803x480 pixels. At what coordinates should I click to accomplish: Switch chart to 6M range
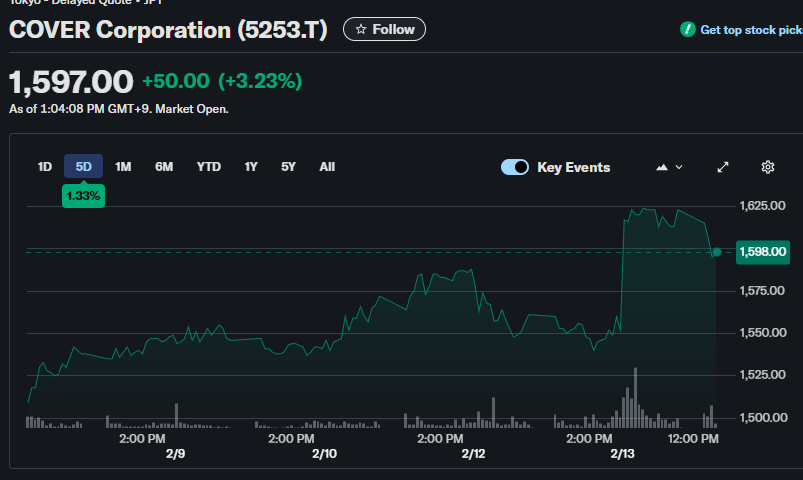click(x=164, y=166)
